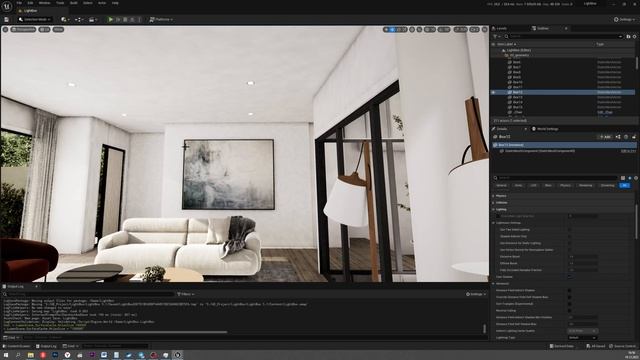The height and width of the screenshot is (360, 640).
Task: Open the toolbar Settings dropdown
Action: 624,19
